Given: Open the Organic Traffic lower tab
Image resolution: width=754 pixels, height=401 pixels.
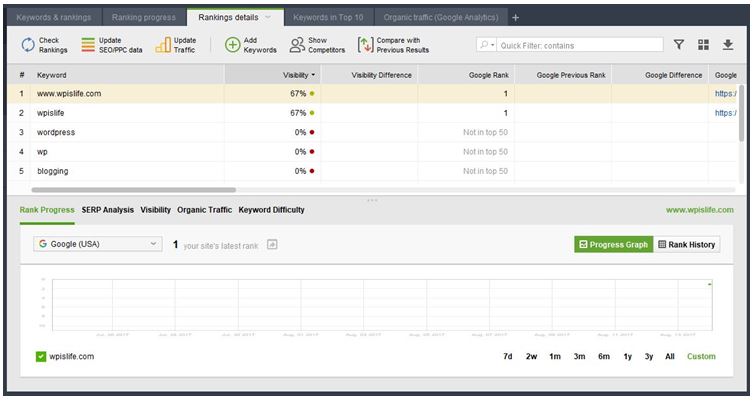Looking at the screenshot, I should click(x=204, y=210).
